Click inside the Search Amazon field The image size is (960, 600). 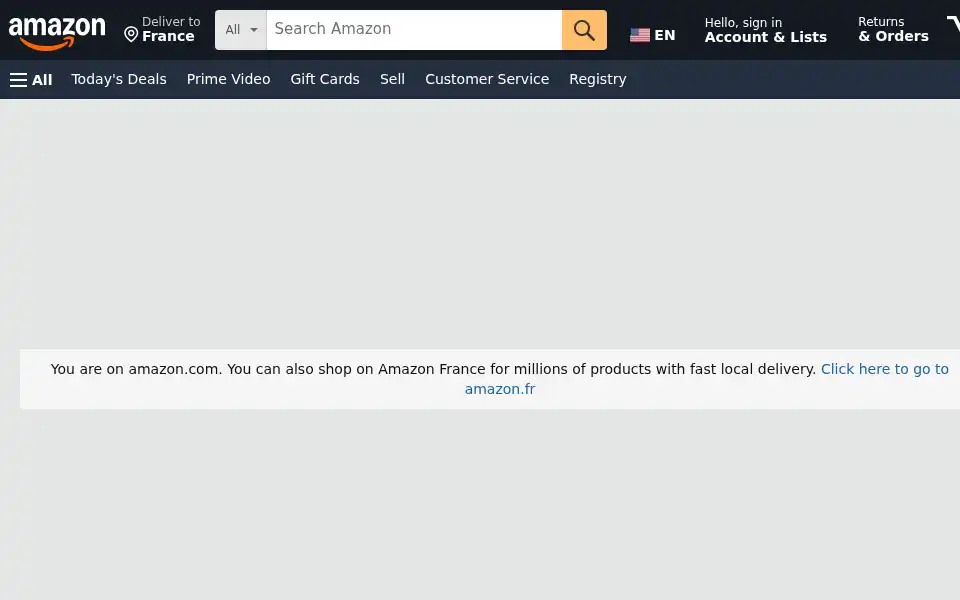[x=414, y=29]
